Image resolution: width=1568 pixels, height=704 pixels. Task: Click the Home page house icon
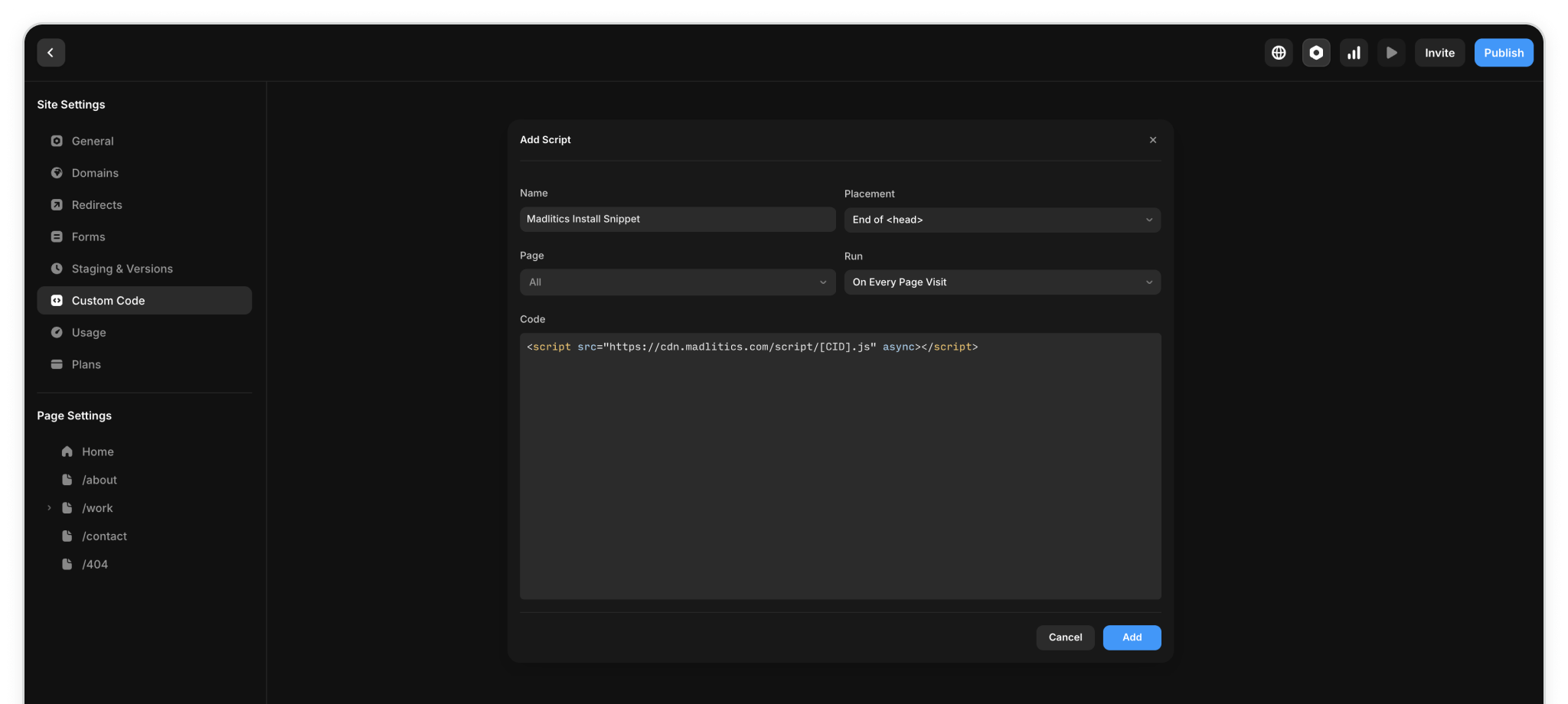click(67, 451)
